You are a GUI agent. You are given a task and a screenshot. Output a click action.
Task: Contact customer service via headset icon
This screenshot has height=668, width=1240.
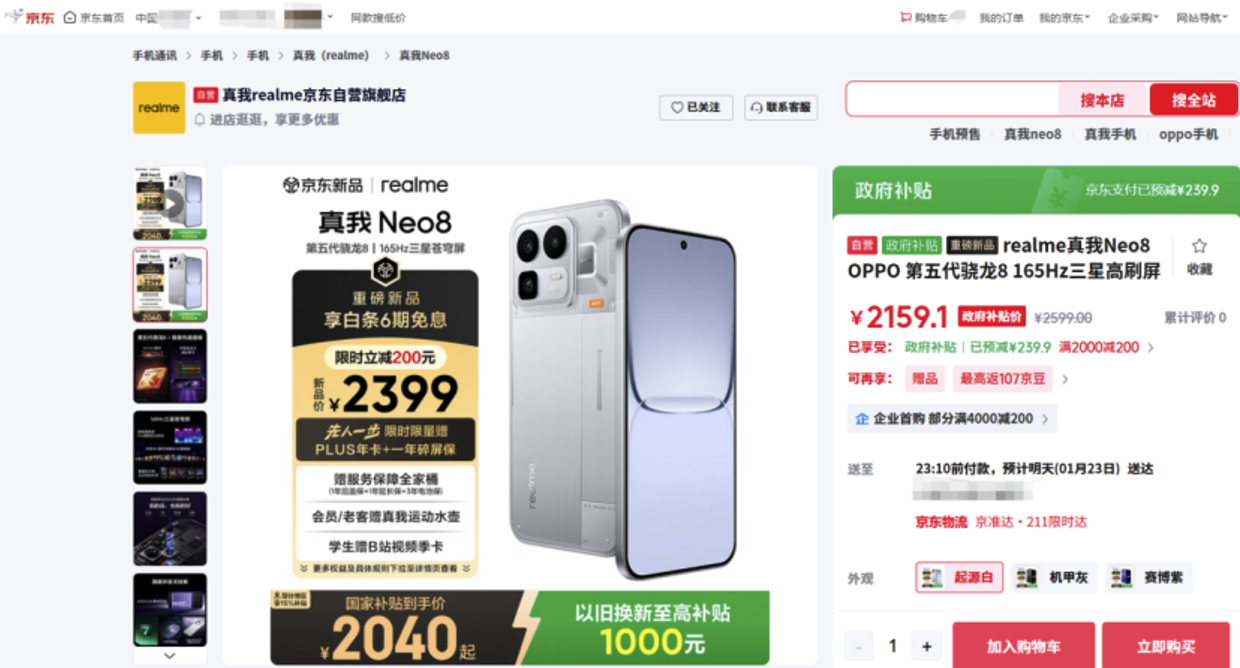(757, 107)
